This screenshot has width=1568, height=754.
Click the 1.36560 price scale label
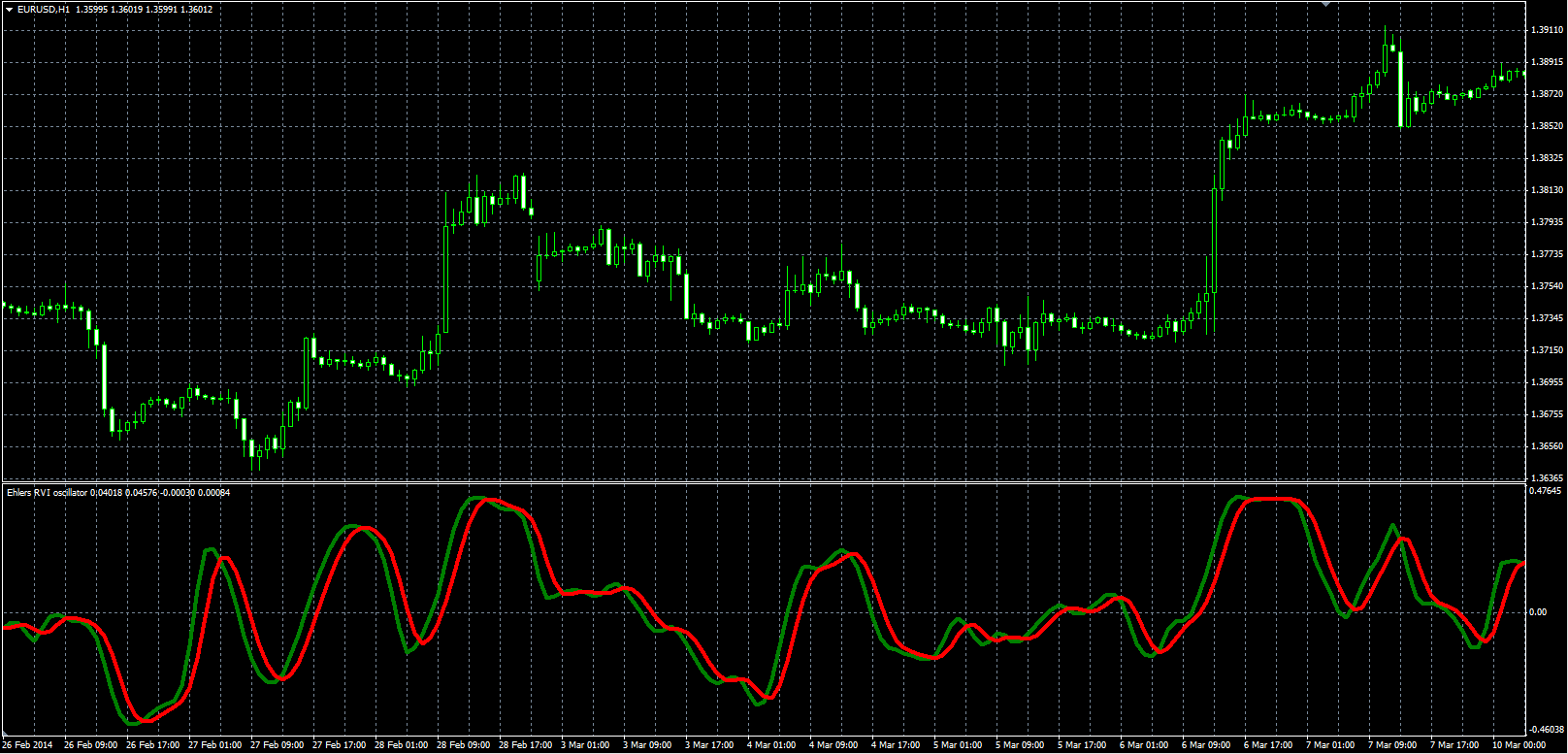(1547, 446)
